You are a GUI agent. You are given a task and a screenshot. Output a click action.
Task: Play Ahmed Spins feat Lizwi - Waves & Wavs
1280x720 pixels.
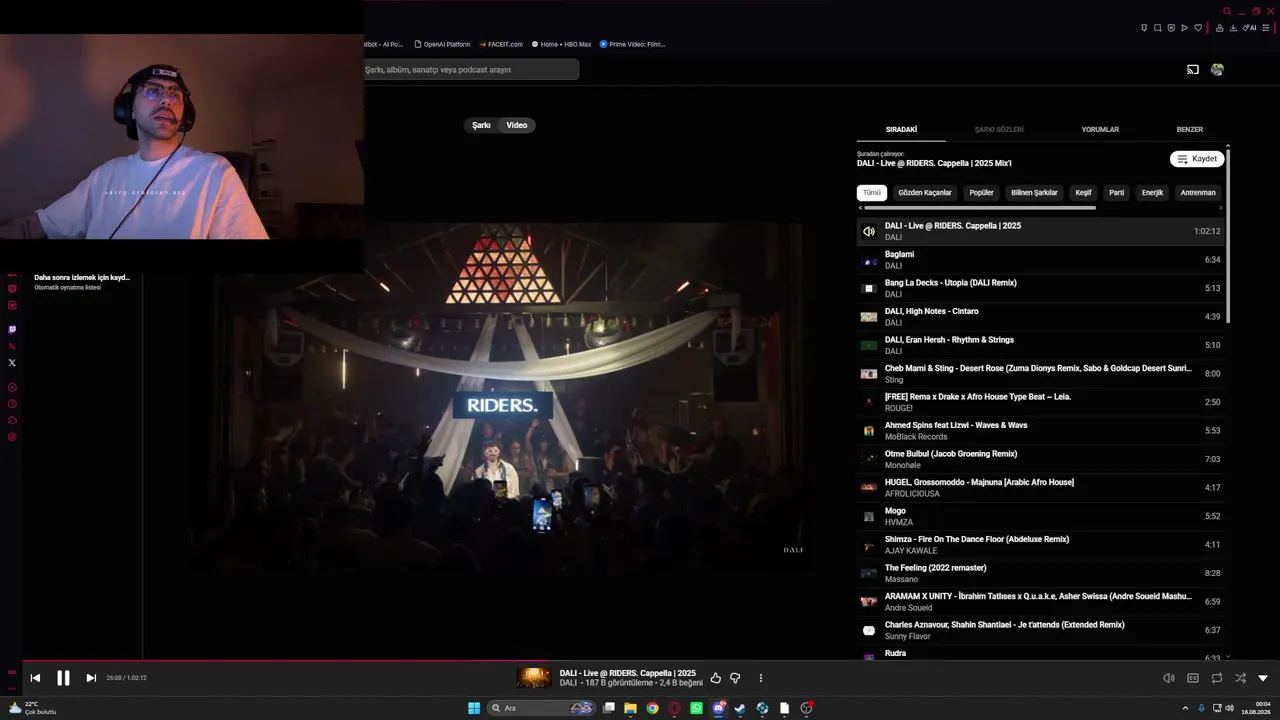coord(1040,431)
